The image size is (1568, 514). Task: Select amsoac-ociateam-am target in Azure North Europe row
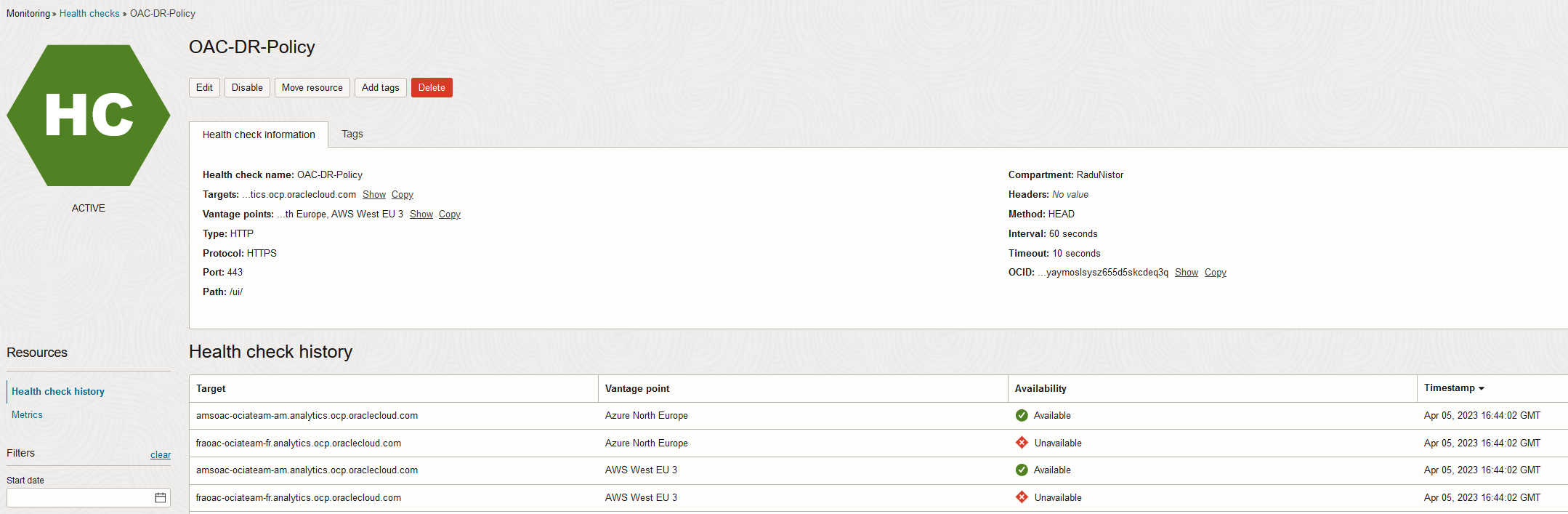(307, 416)
